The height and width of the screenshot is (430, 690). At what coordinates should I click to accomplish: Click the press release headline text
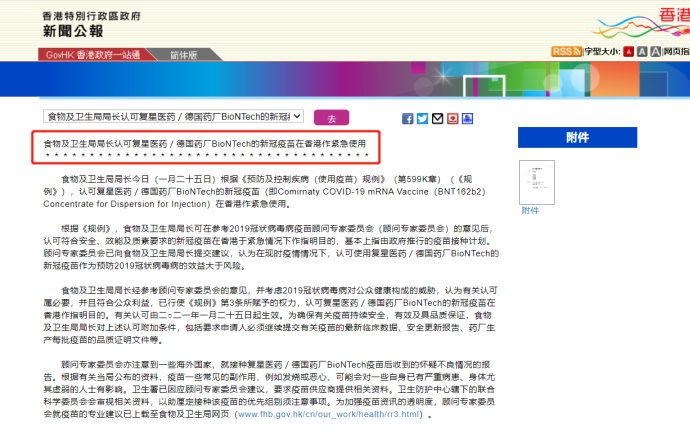click(x=205, y=144)
